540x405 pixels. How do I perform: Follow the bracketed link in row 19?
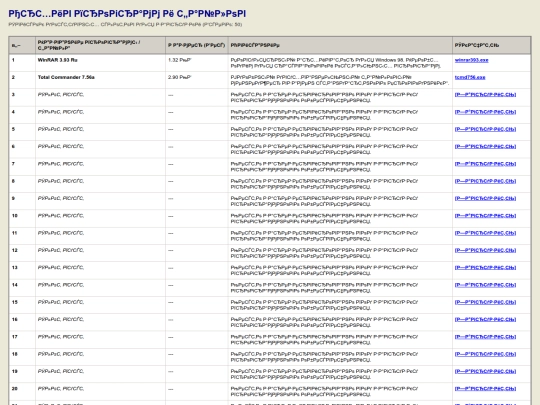(x=485, y=371)
